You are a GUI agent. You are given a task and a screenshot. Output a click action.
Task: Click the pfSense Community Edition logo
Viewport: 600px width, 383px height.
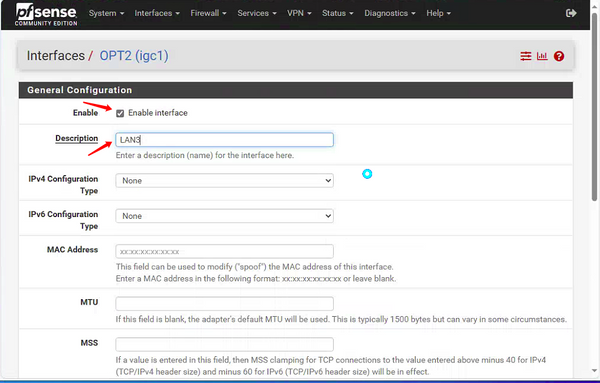46,15
